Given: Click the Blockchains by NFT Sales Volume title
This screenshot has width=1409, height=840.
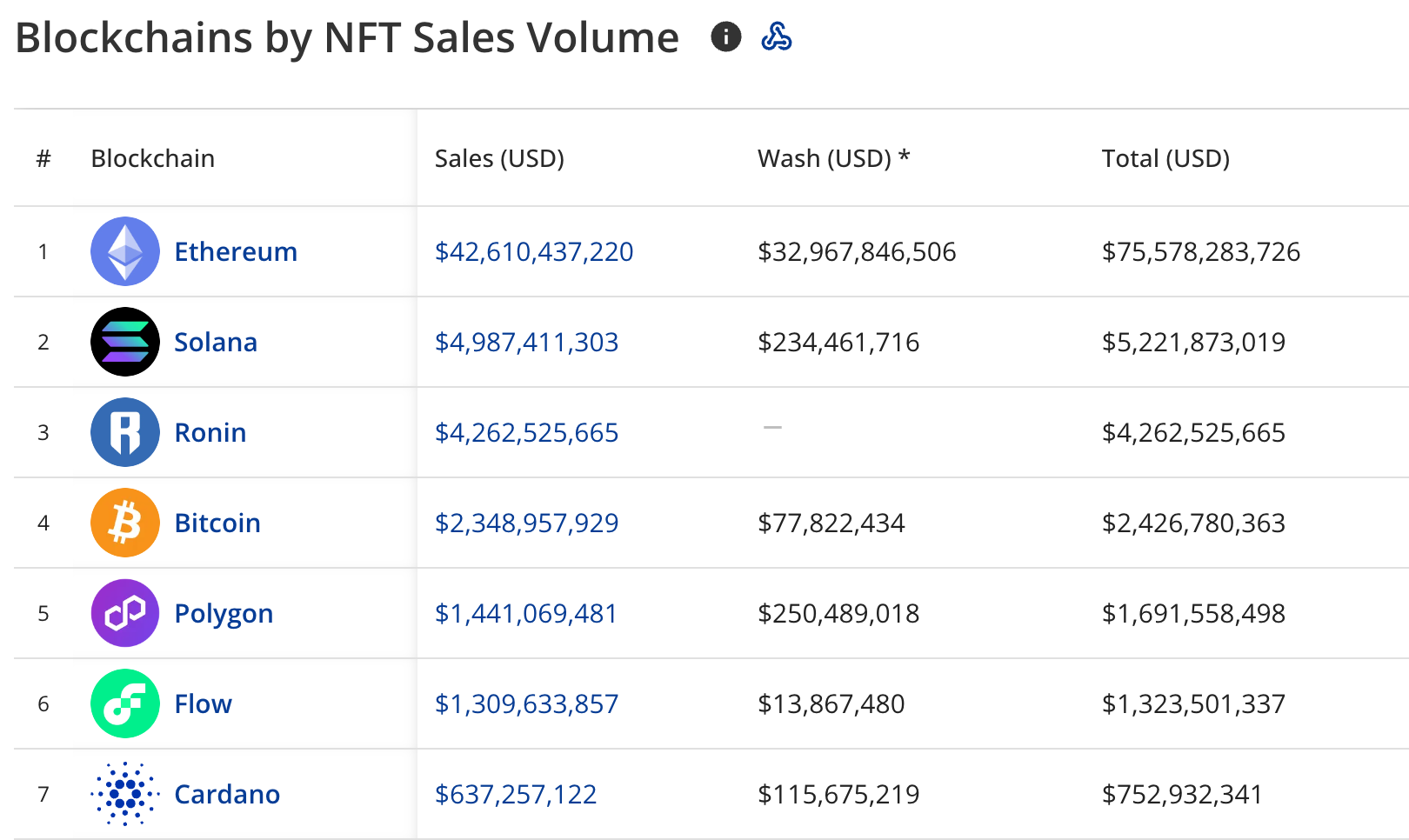Looking at the screenshot, I should 347,38.
